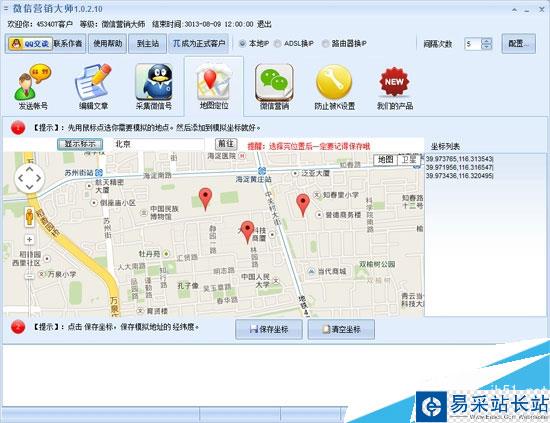Click the map pan right arrow
The image size is (550, 423).
pos(38,178)
